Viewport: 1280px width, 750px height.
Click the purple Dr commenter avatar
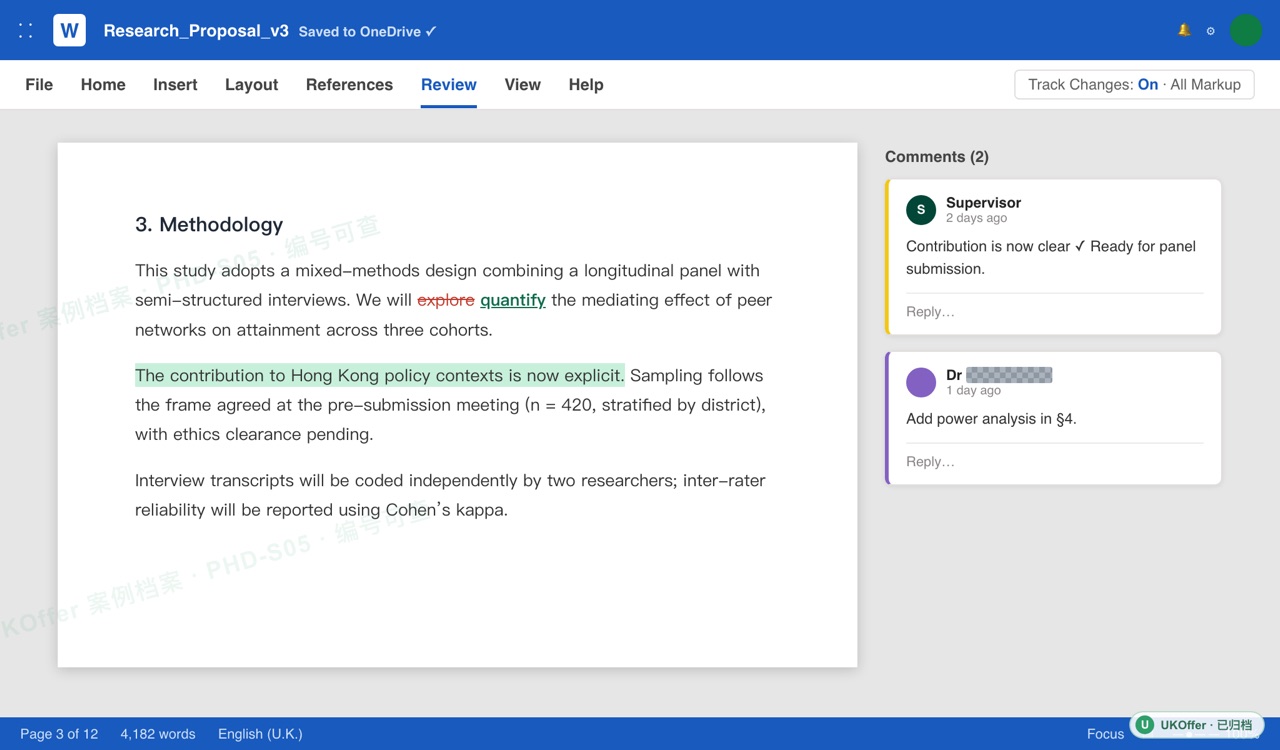pyautogui.click(x=921, y=382)
